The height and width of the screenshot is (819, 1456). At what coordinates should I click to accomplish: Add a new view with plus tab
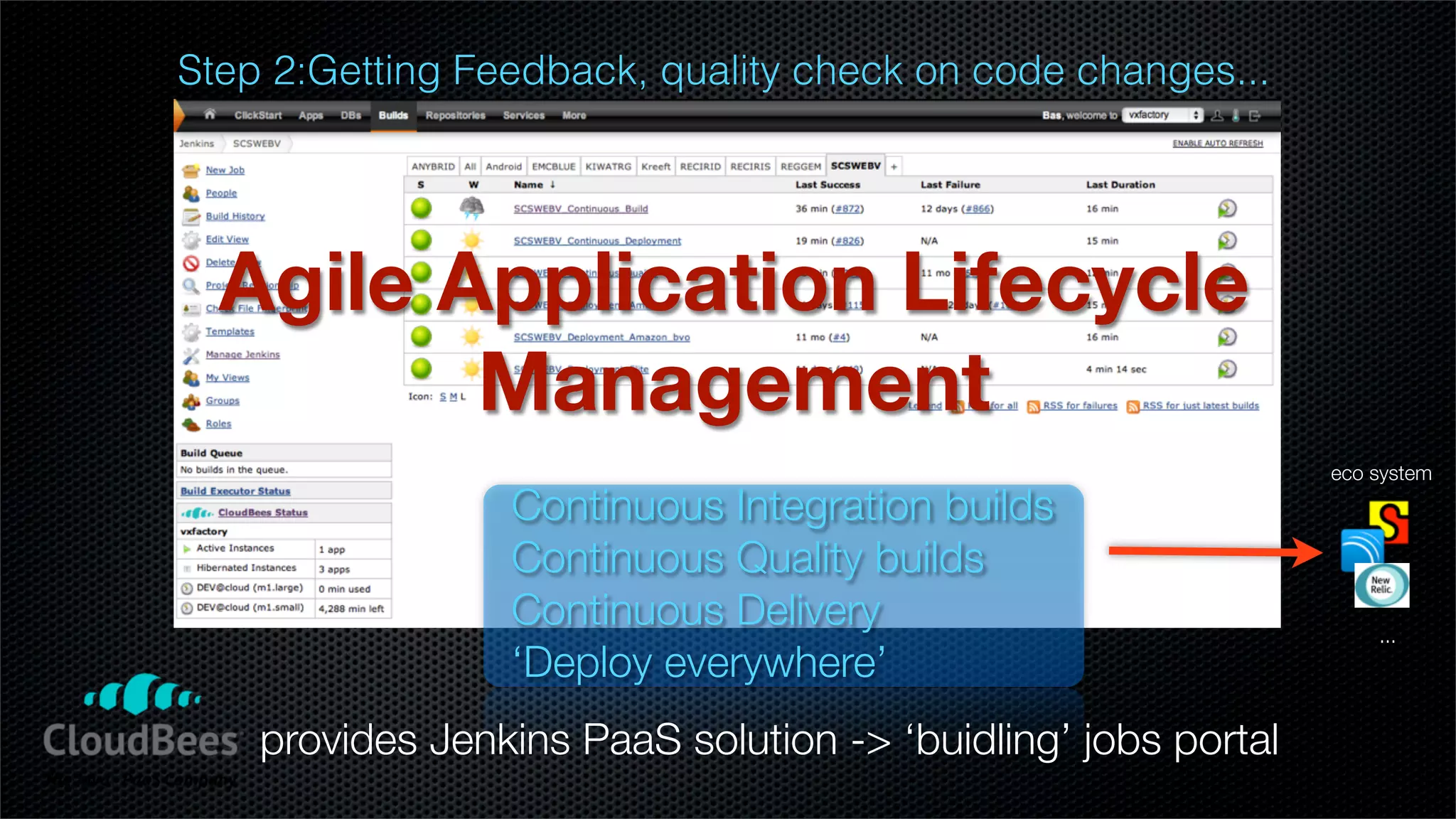(894, 166)
